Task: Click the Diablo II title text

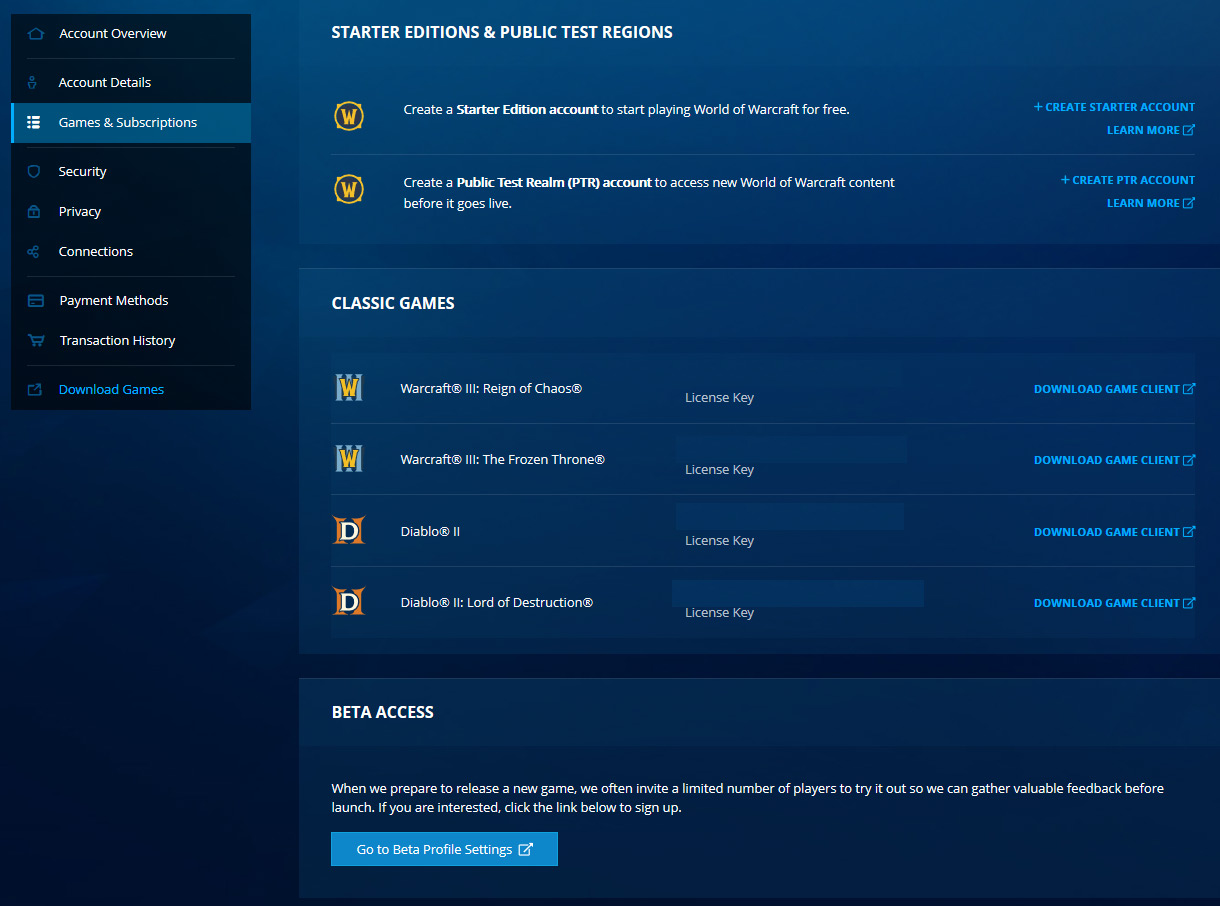Action: point(430,531)
